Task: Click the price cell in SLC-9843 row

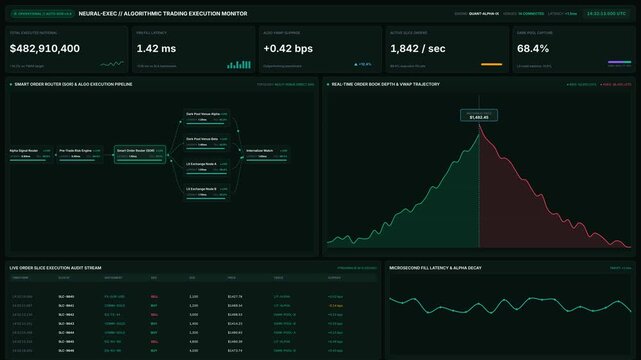Action: [235, 324]
